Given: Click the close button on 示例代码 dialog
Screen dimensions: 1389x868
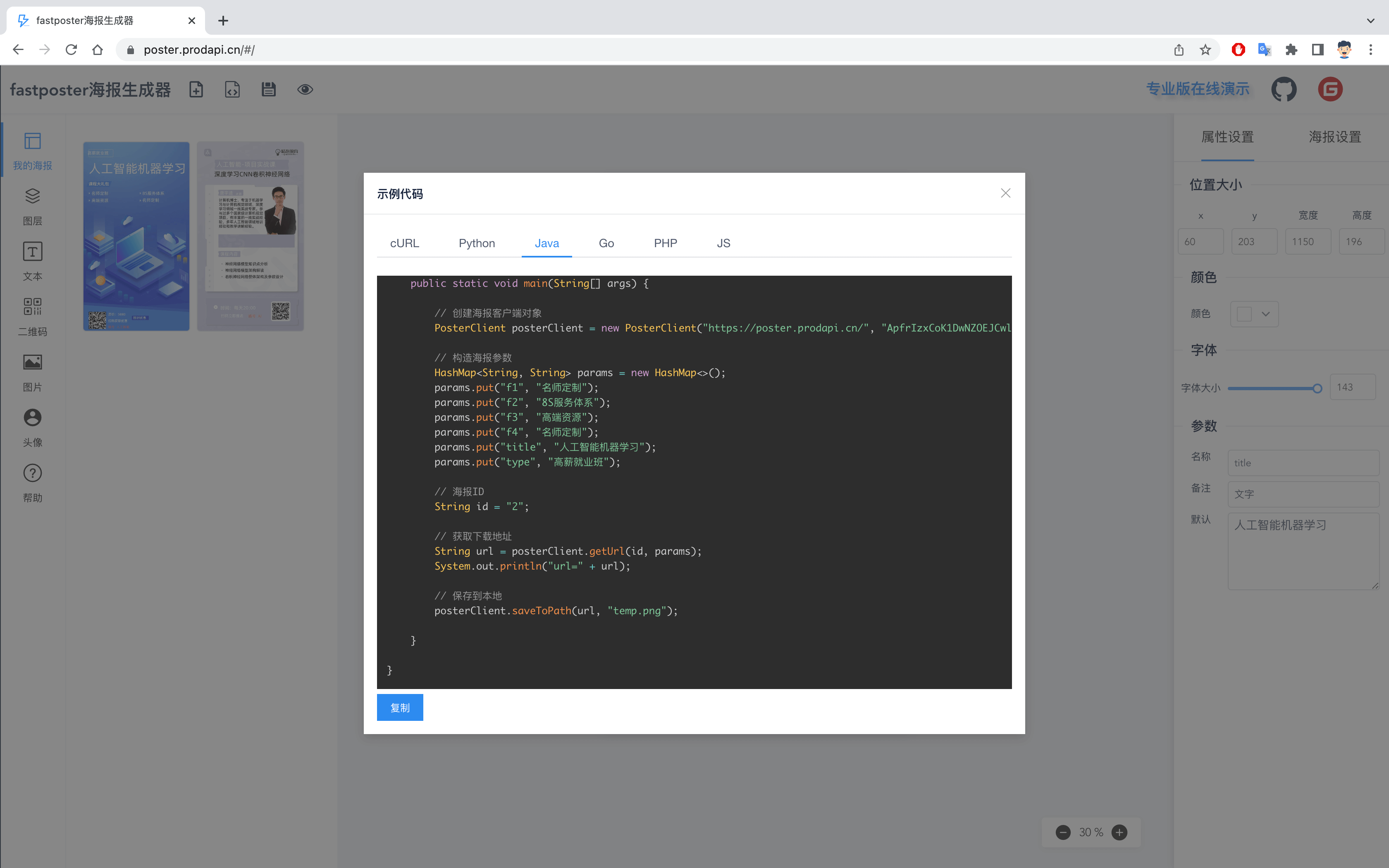Looking at the screenshot, I should 1005,192.
